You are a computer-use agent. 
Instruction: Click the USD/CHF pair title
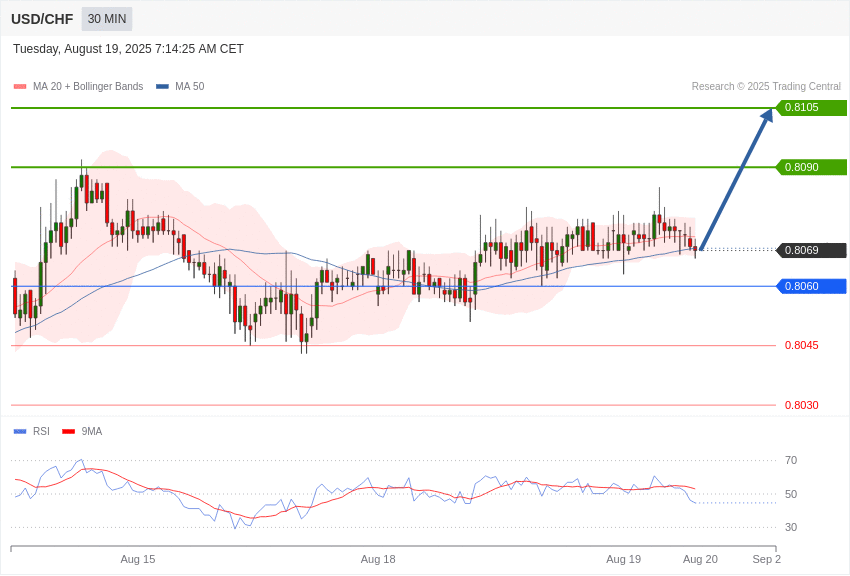(x=42, y=20)
